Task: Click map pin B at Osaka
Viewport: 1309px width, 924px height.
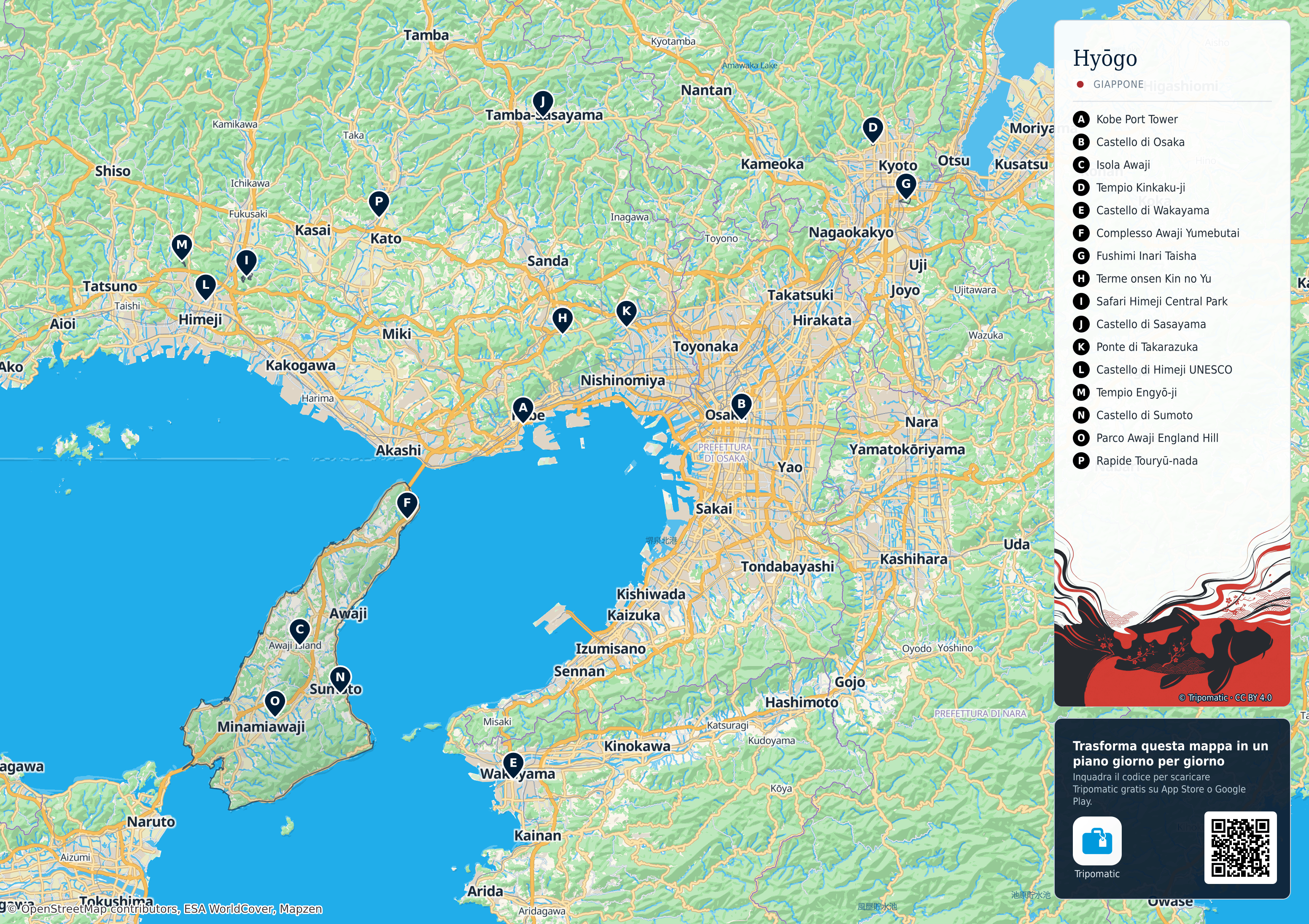Action: coord(741,406)
